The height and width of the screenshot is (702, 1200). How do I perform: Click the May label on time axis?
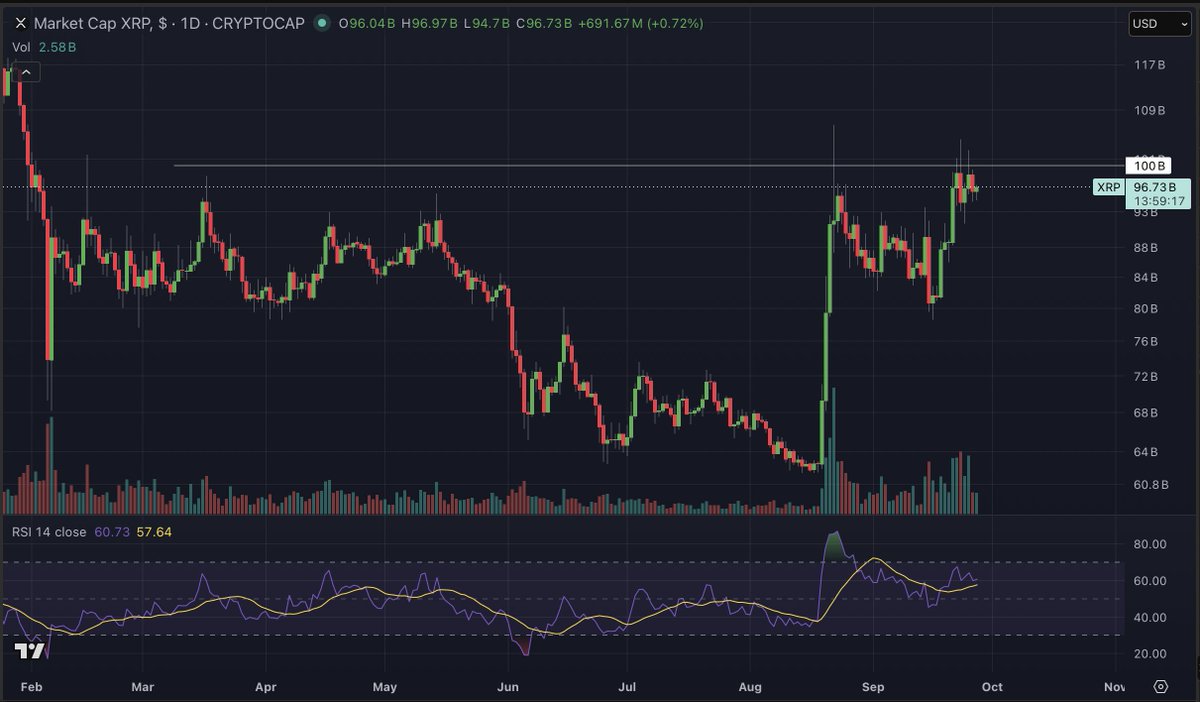pyautogui.click(x=385, y=687)
